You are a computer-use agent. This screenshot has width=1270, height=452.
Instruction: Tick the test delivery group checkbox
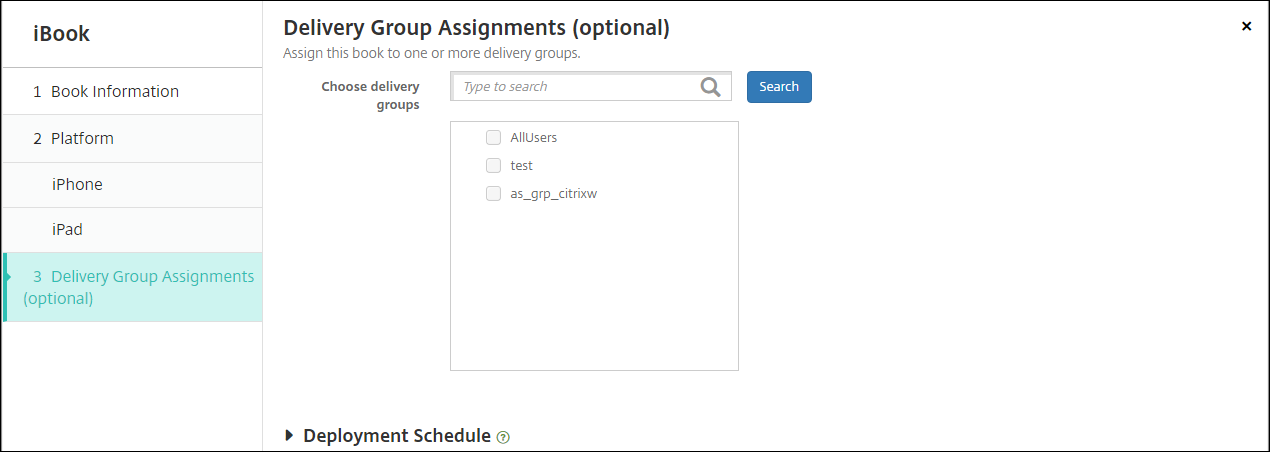point(493,165)
